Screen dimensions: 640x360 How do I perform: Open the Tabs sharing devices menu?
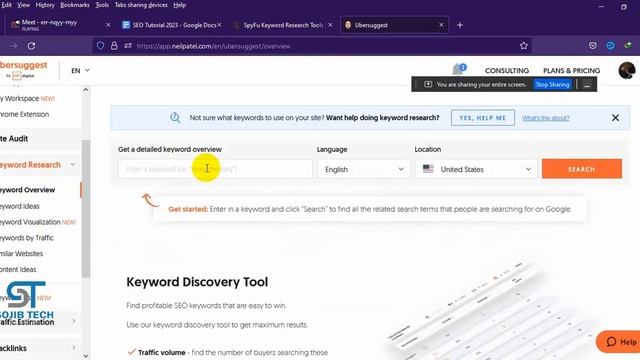tap(141, 5)
